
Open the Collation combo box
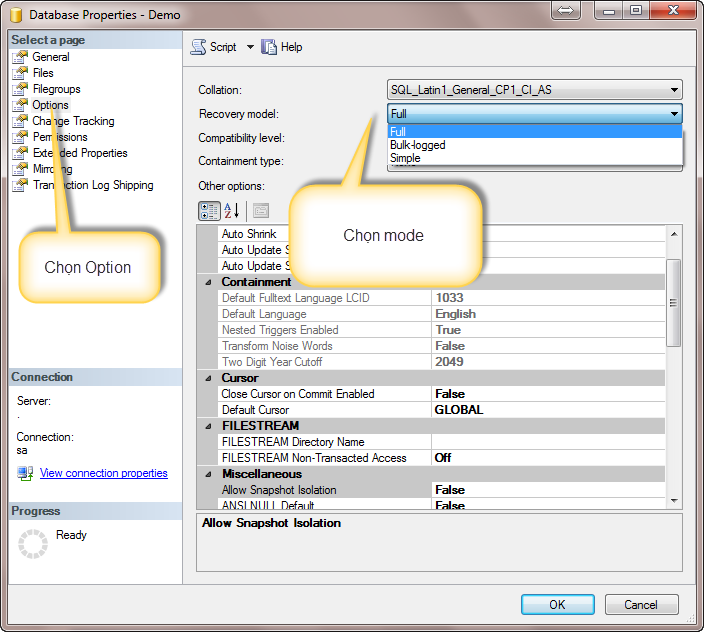534,90
